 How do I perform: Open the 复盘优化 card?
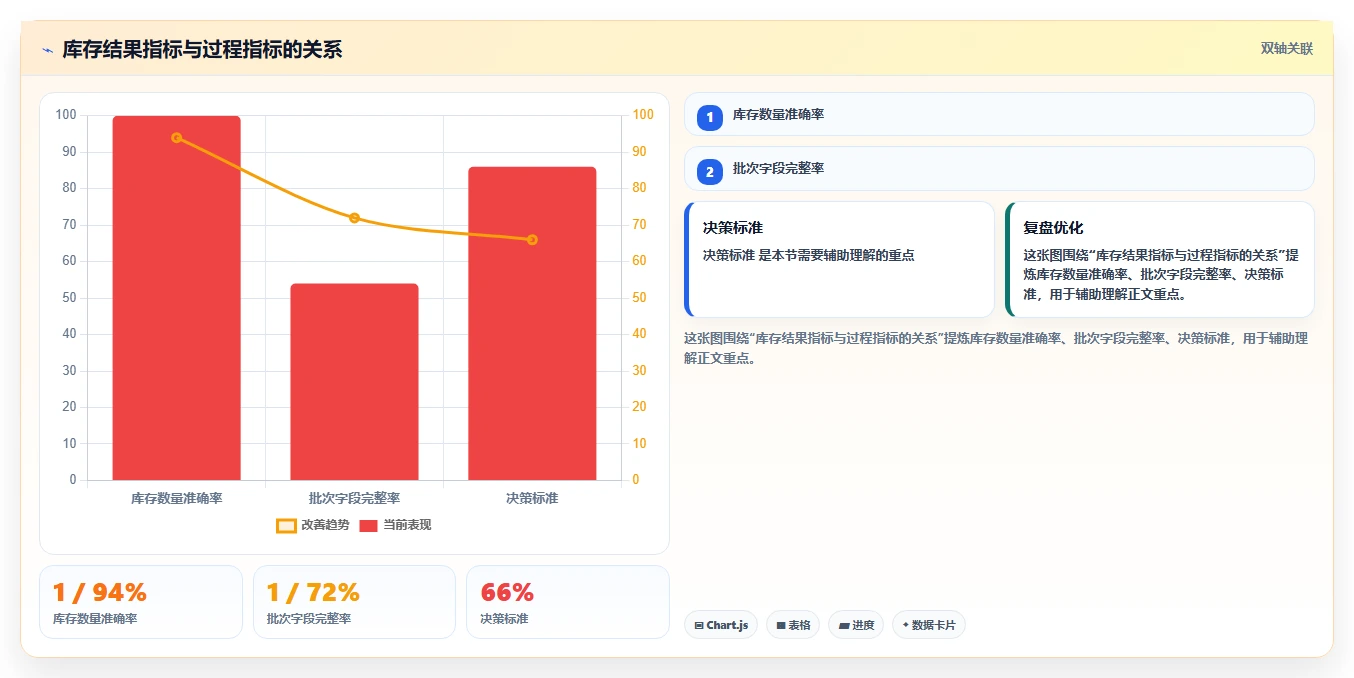click(1160, 260)
